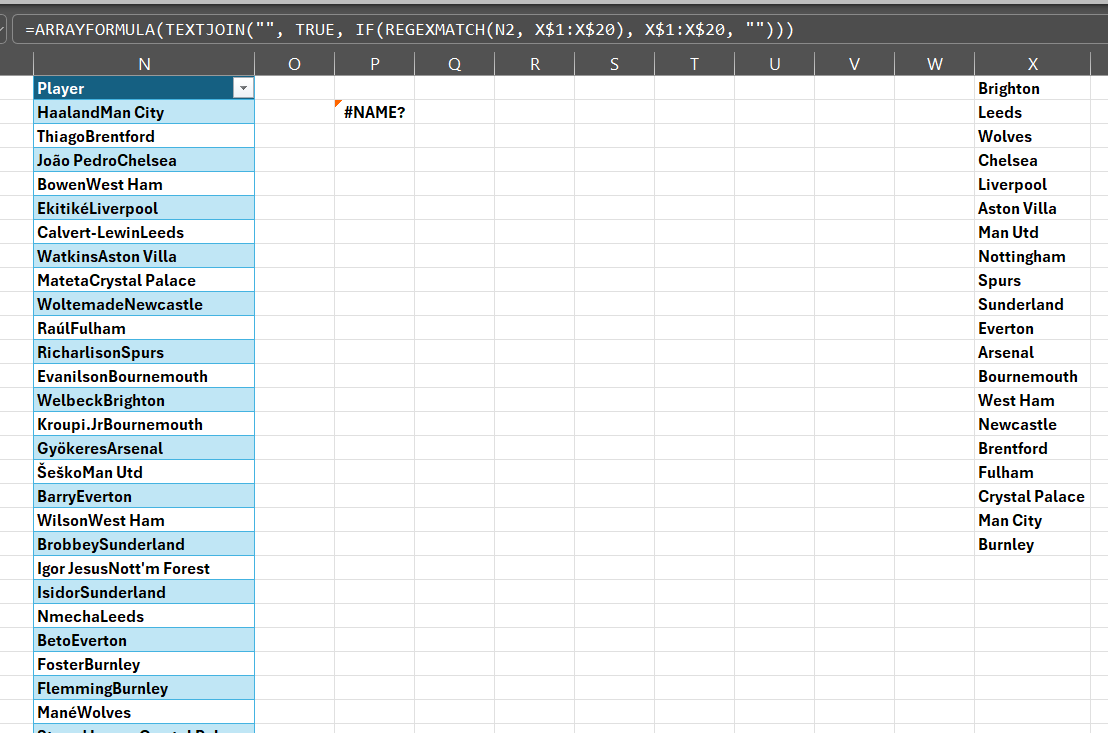Select column header O

click(x=294, y=62)
